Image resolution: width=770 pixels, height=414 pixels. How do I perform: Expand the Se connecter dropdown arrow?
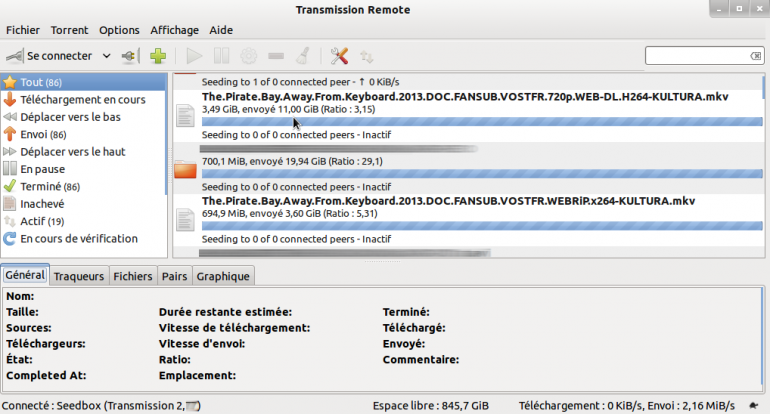[x=106, y=56]
